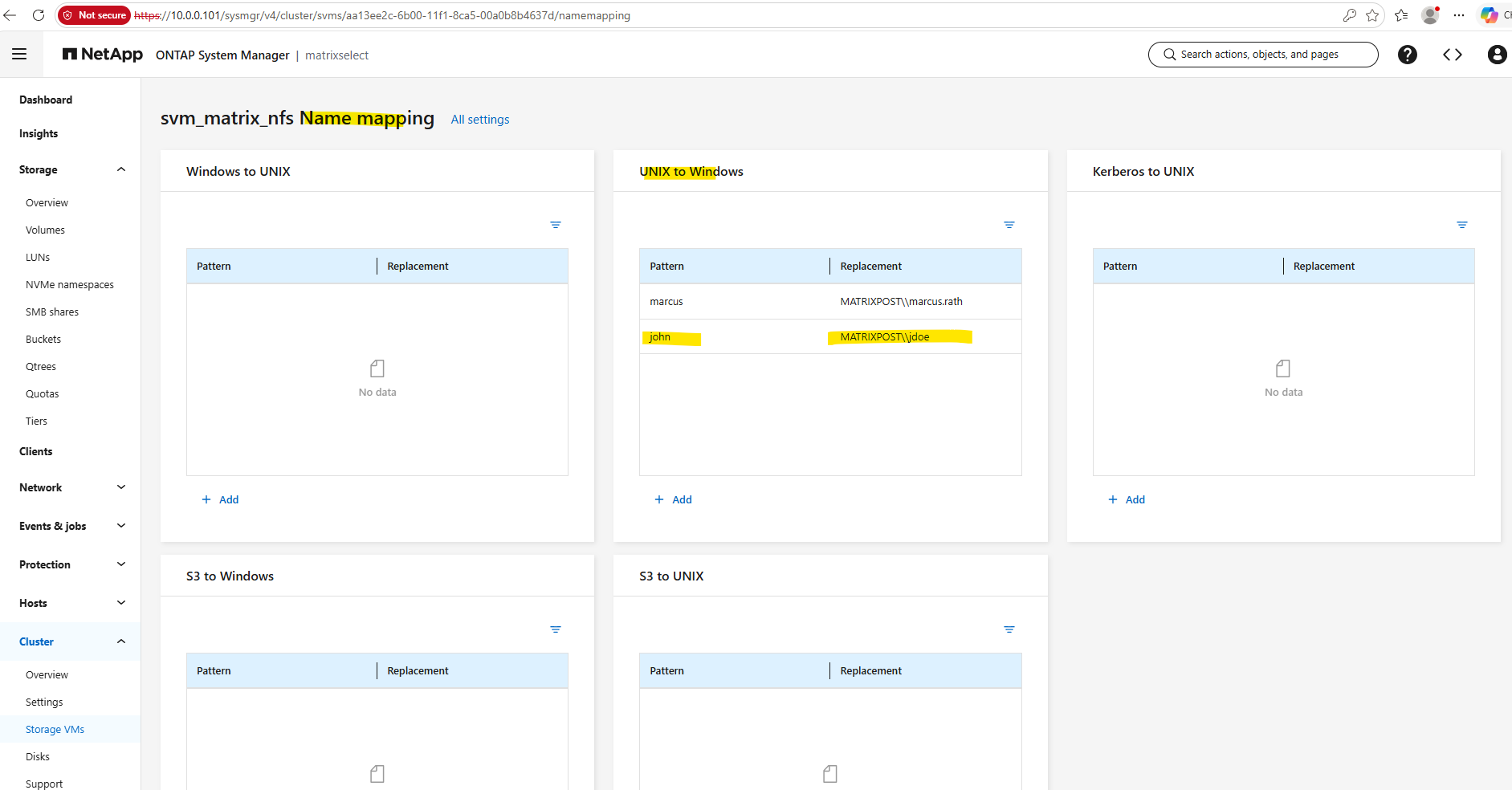The height and width of the screenshot is (790, 1512).
Task: Open the API code viewer icon
Action: point(1452,55)
